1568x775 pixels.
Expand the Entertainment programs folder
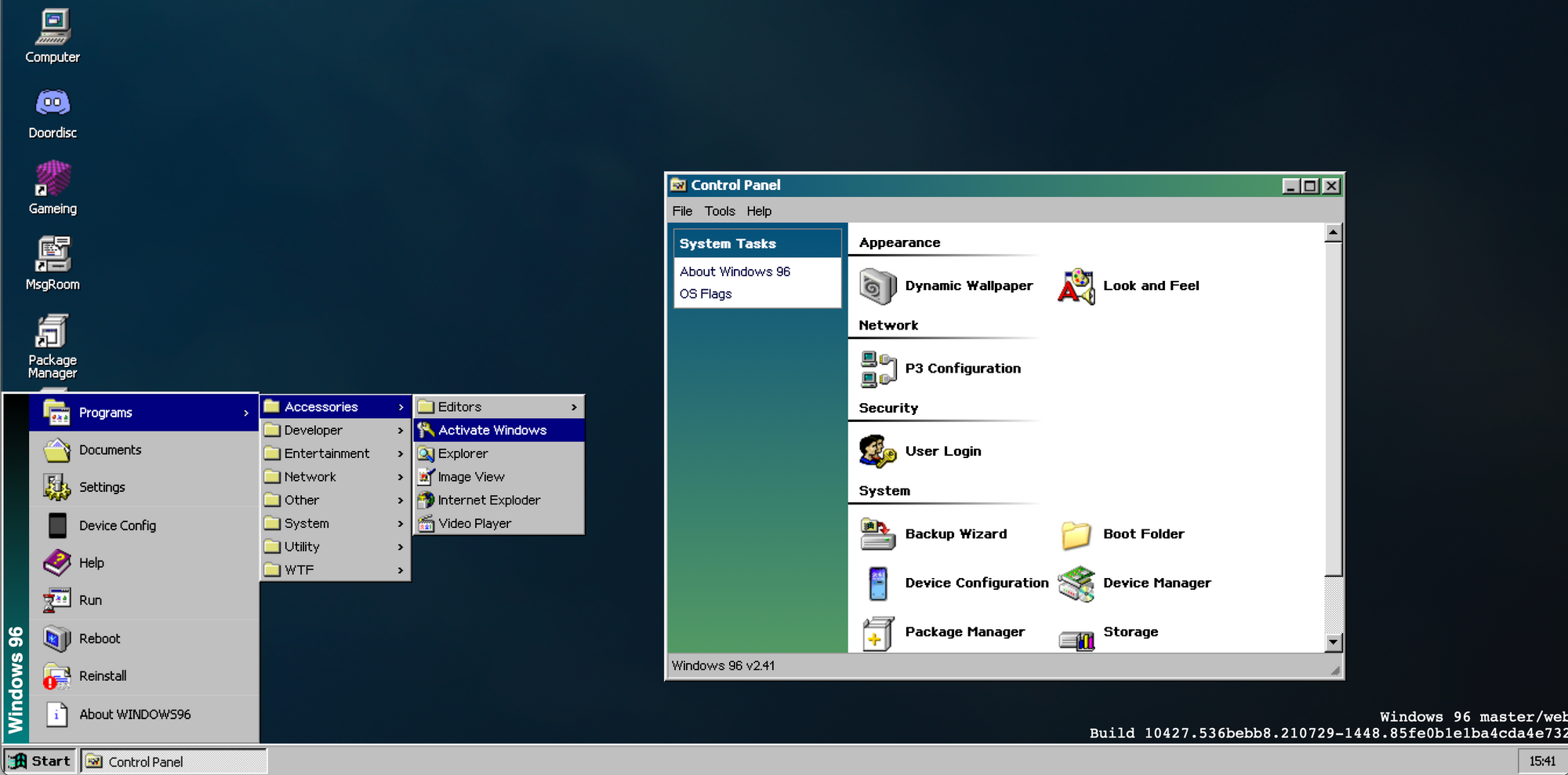335,453
